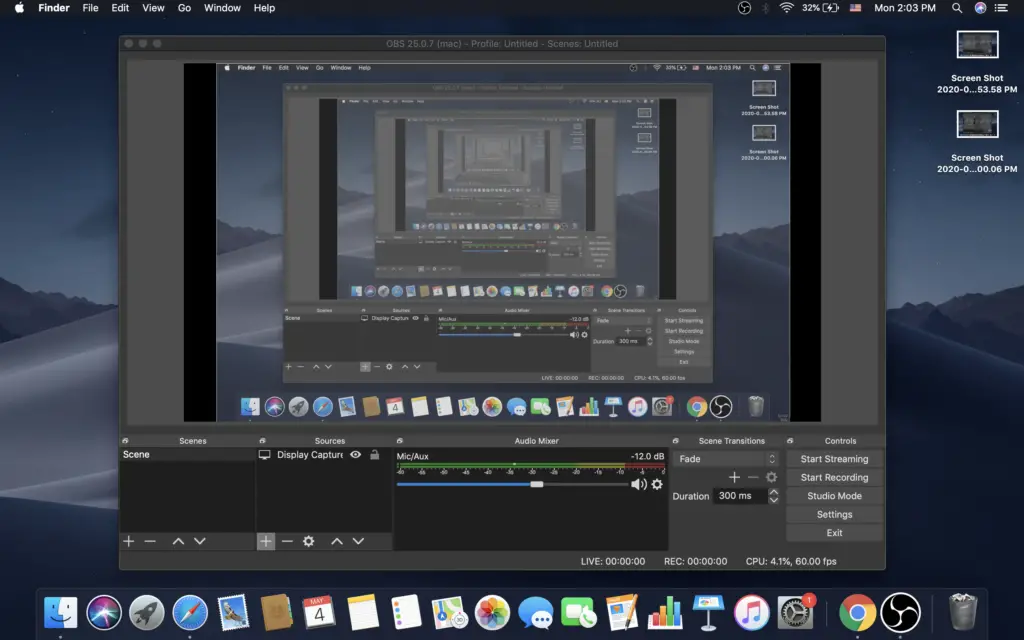This screenshot has height=640, width=1024.
Task: Move the scene down in Scenes list
Action: click(200, 541)
